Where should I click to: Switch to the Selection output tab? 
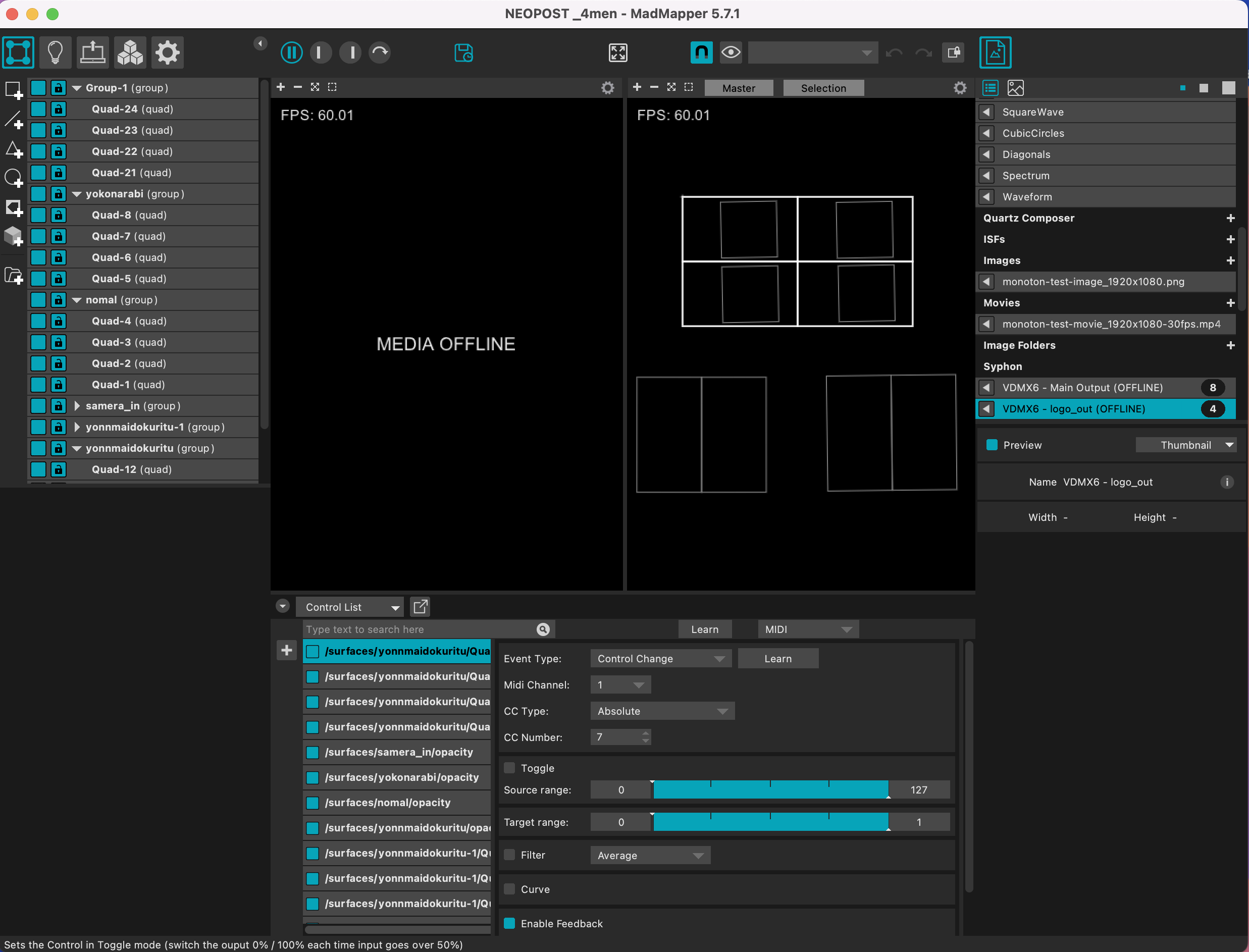click(x=823, y=88)
